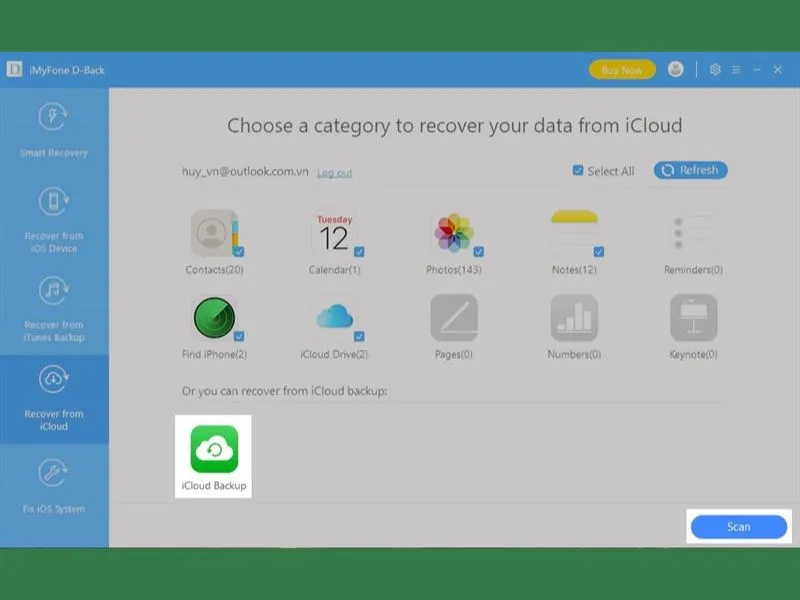This screenshot has height=600, width=800.
Task: Click the huy_vn@outlook.com.vn account text
Action: (x=245, y=171)
